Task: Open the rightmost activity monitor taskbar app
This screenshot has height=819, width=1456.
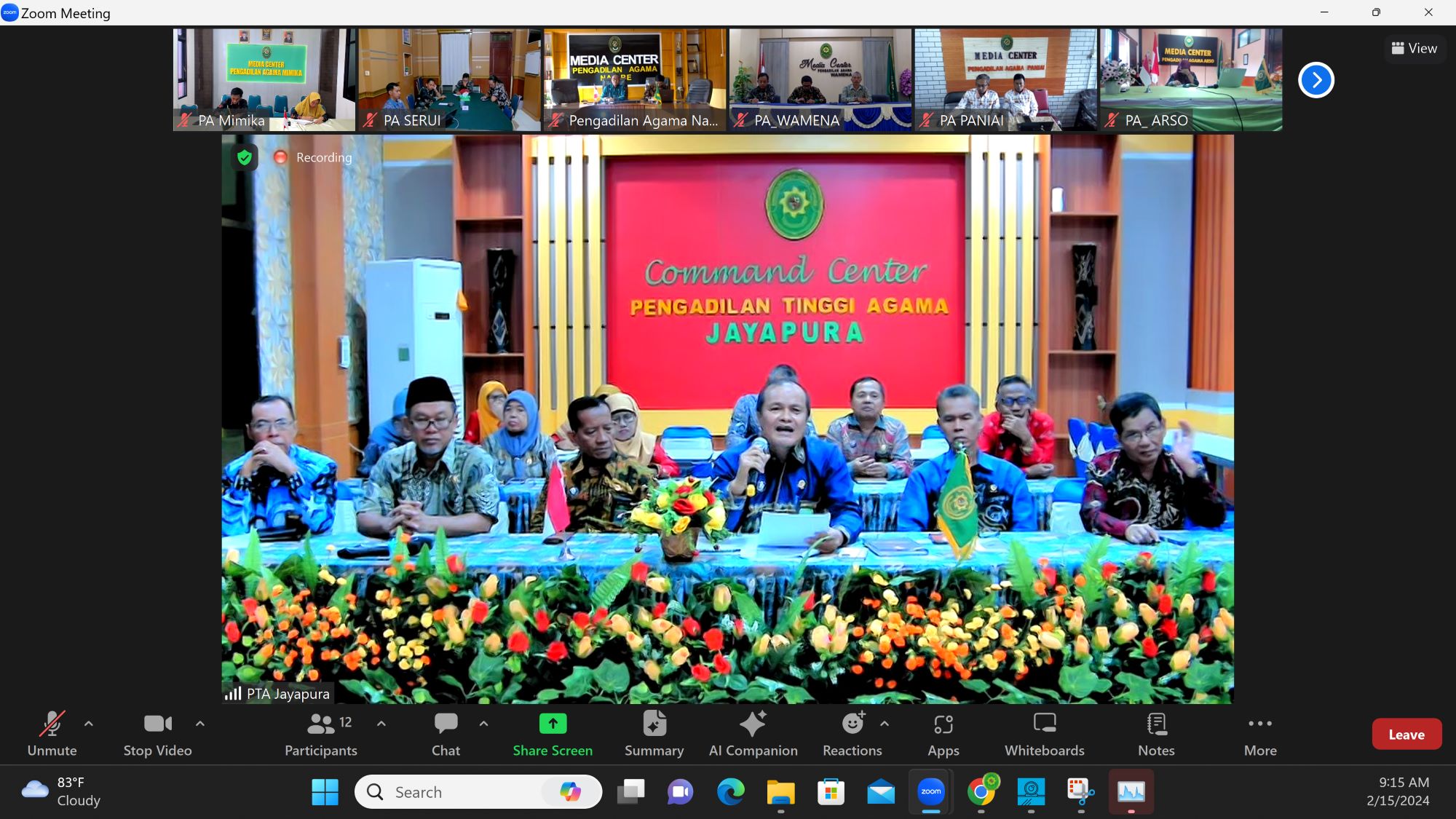Action: 1131,792
